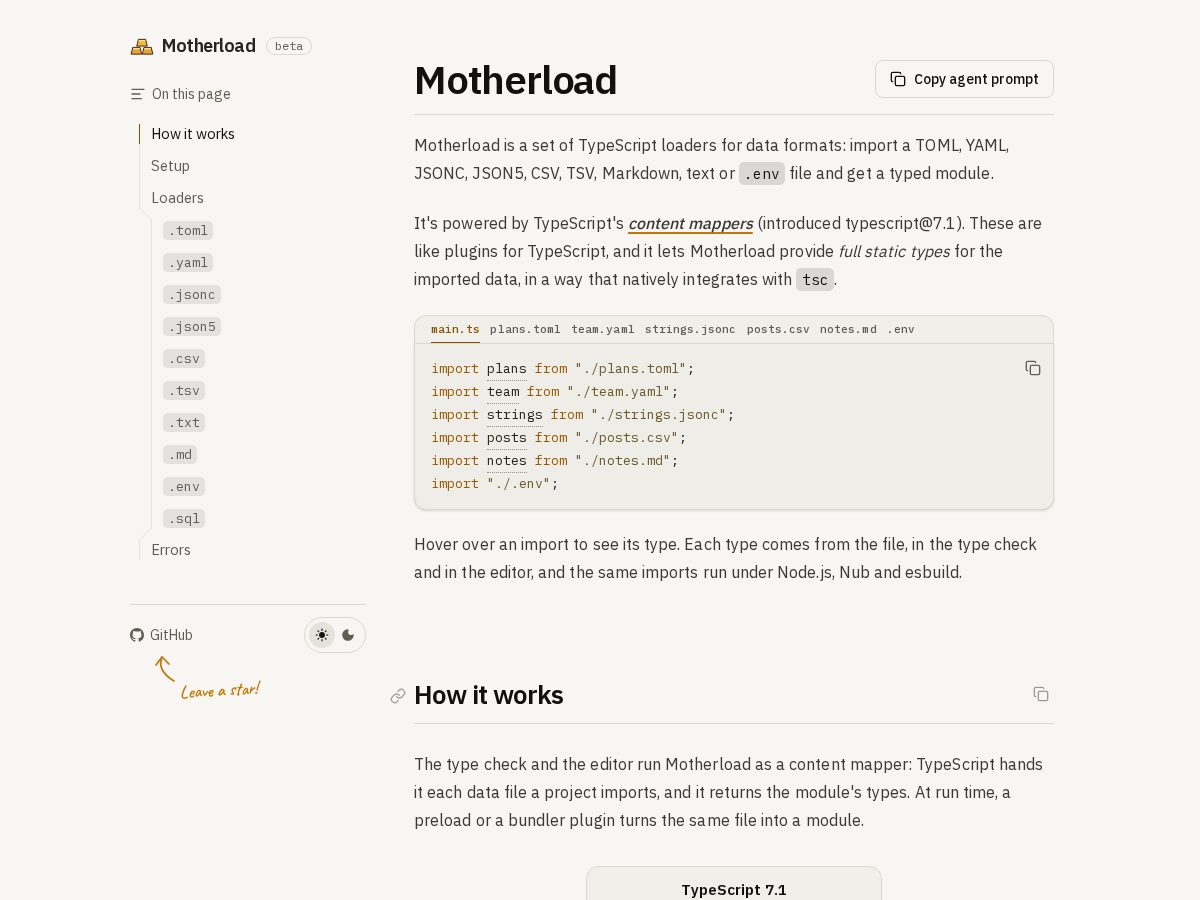This screenshot has width=1200, height=900.
Task: Jump to .csv loader in sidebar
Action: click(x=184, y=358)
